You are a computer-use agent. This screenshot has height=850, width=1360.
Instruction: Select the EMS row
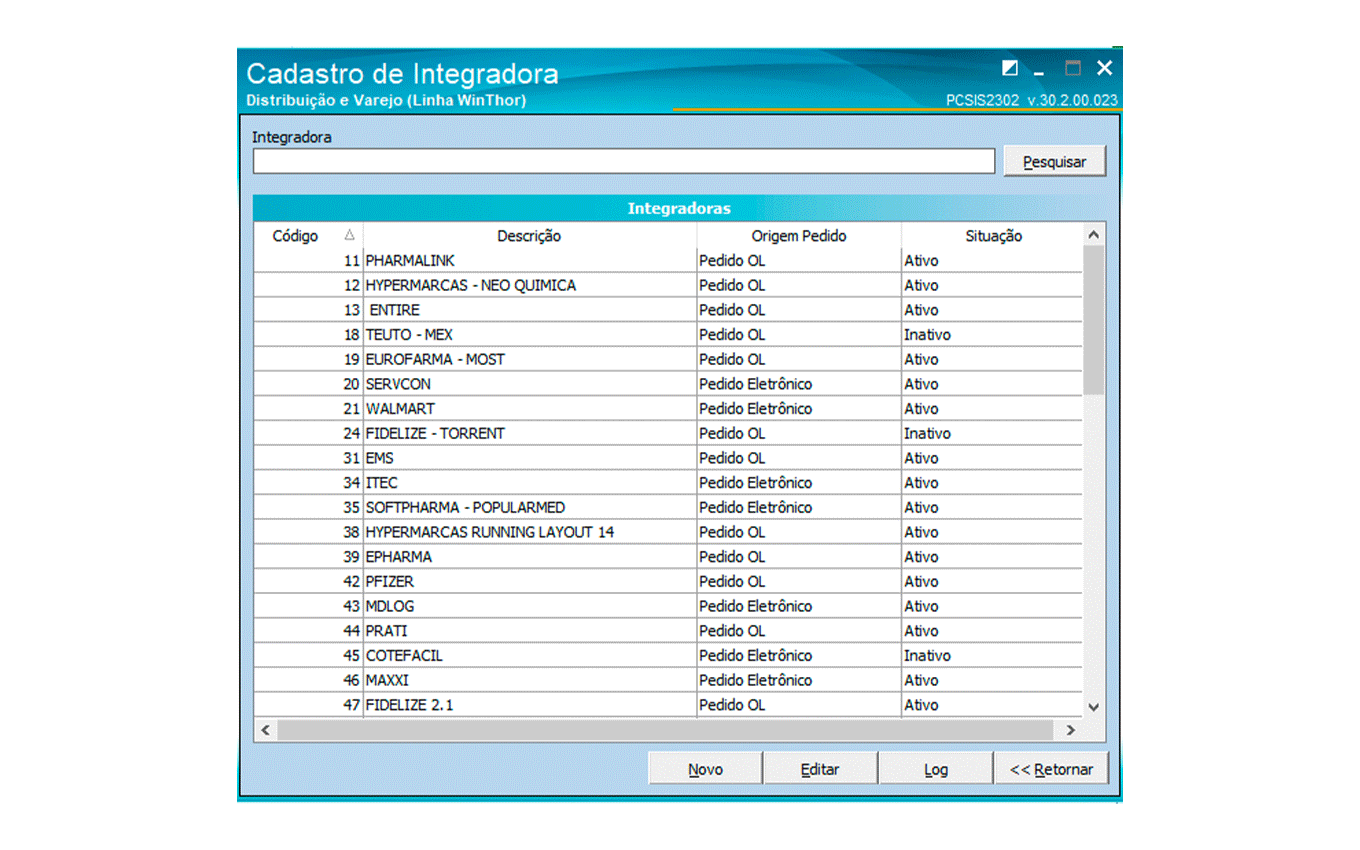[668, 458]
